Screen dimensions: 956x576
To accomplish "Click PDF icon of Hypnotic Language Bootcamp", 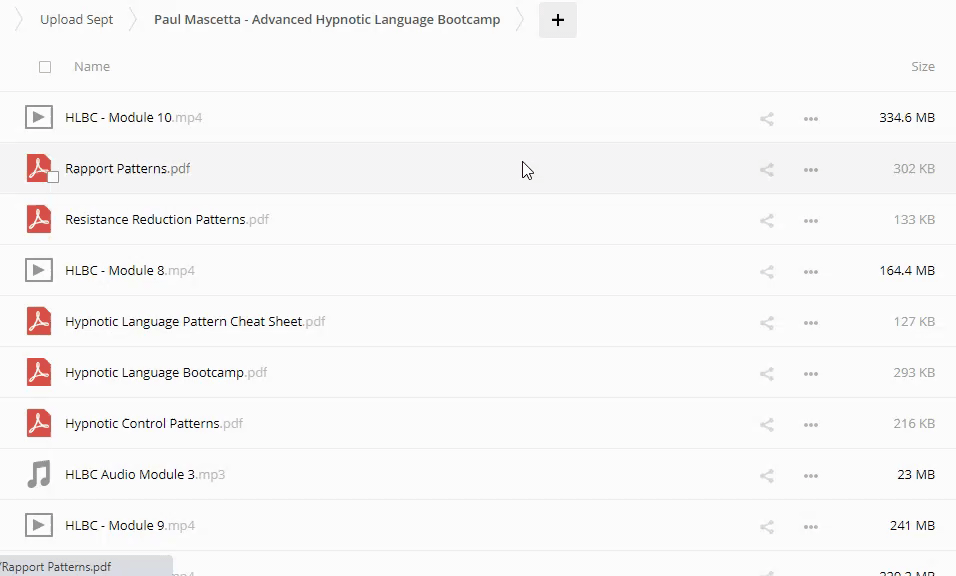I will point(39,372).
